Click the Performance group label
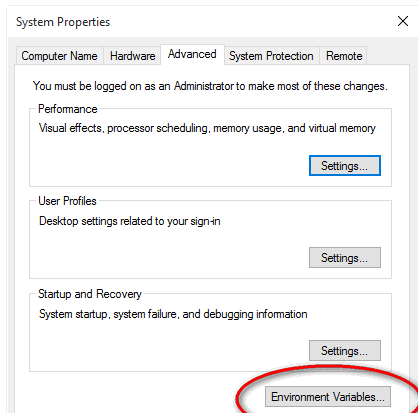 tap(68, 109)
